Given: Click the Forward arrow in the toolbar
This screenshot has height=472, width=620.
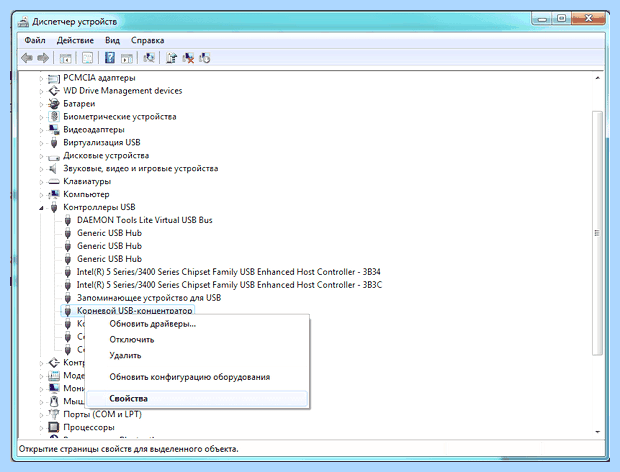Looking at the screenshot, I should pos(43,58).
